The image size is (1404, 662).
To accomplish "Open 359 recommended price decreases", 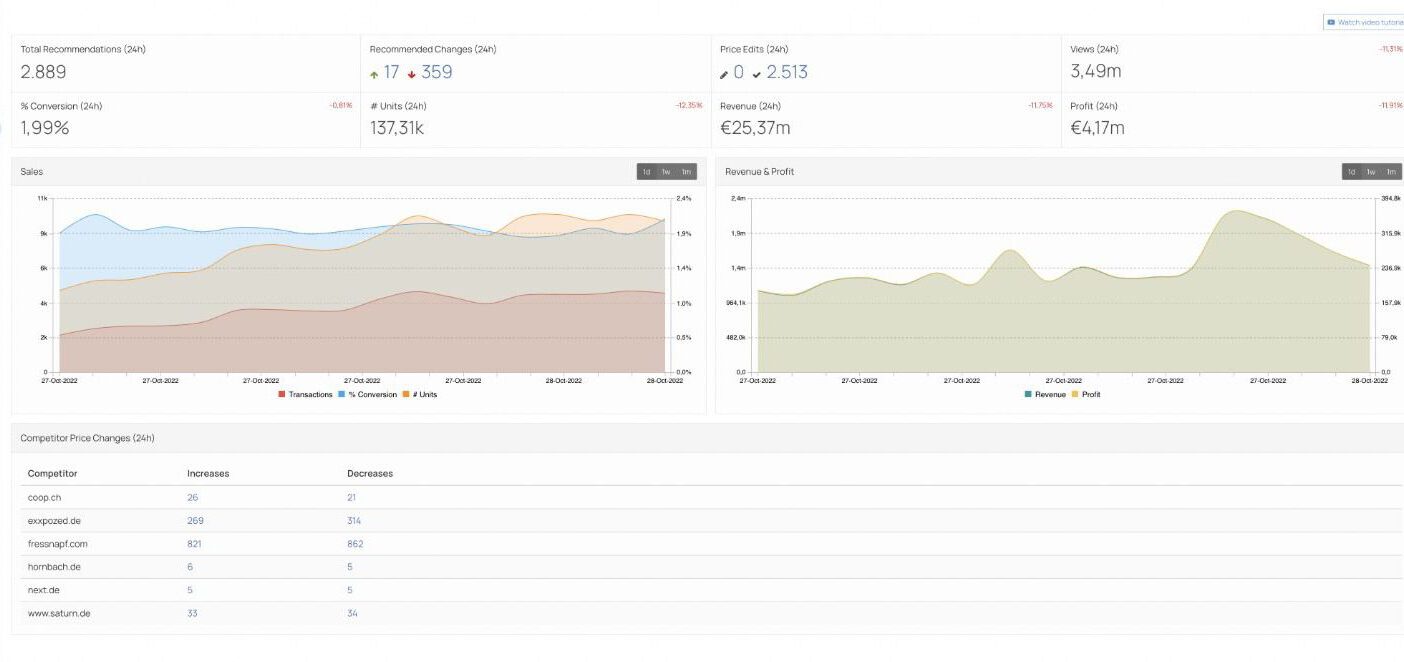I will [437, 72].
